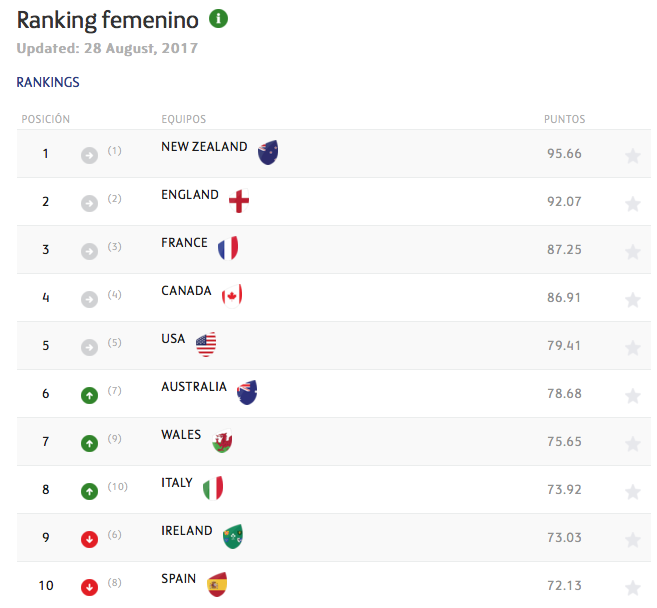Click the Ireland flag icon
Image resolution: width=657 pixels, height=608 pixels.
(x=233, y=536)
